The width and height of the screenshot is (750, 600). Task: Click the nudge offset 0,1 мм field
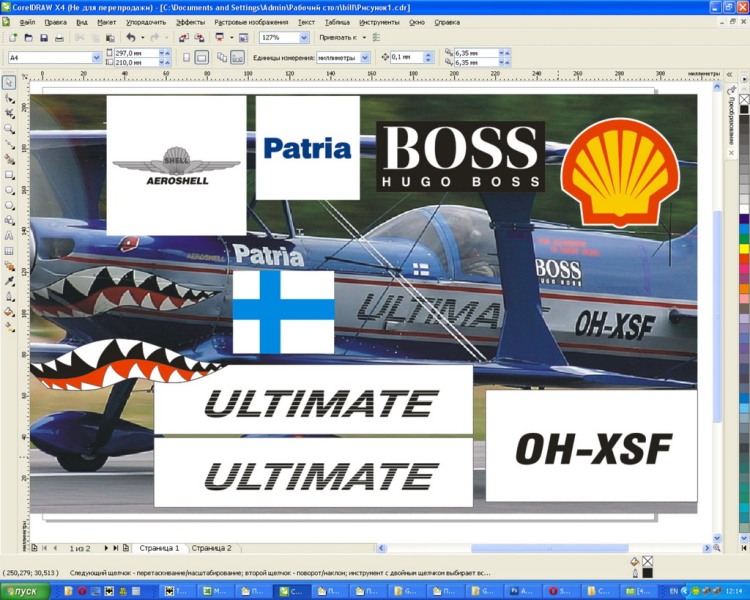coord(407,58)
